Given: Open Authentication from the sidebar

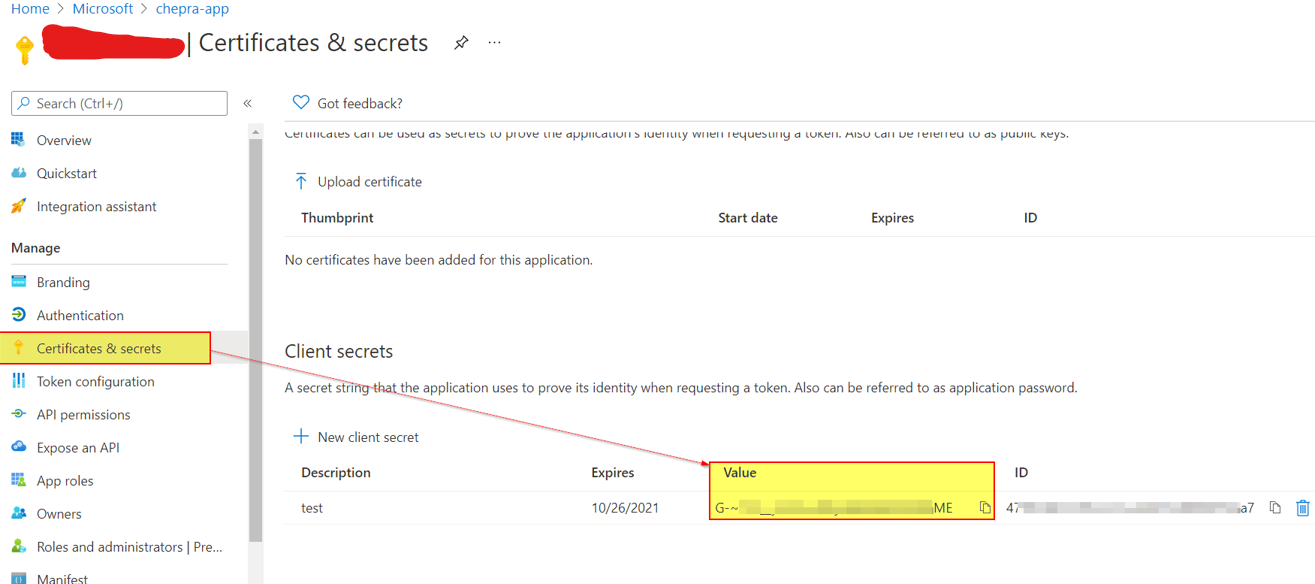Looking at the screenshot, I should pyautogui.click(x=80, y=314).
